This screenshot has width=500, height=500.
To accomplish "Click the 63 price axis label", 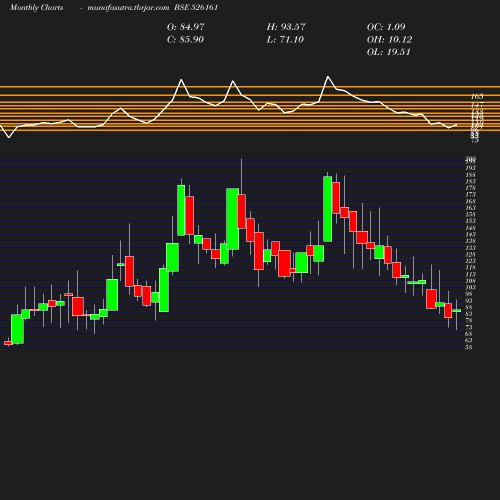I will tap(469, 341).
